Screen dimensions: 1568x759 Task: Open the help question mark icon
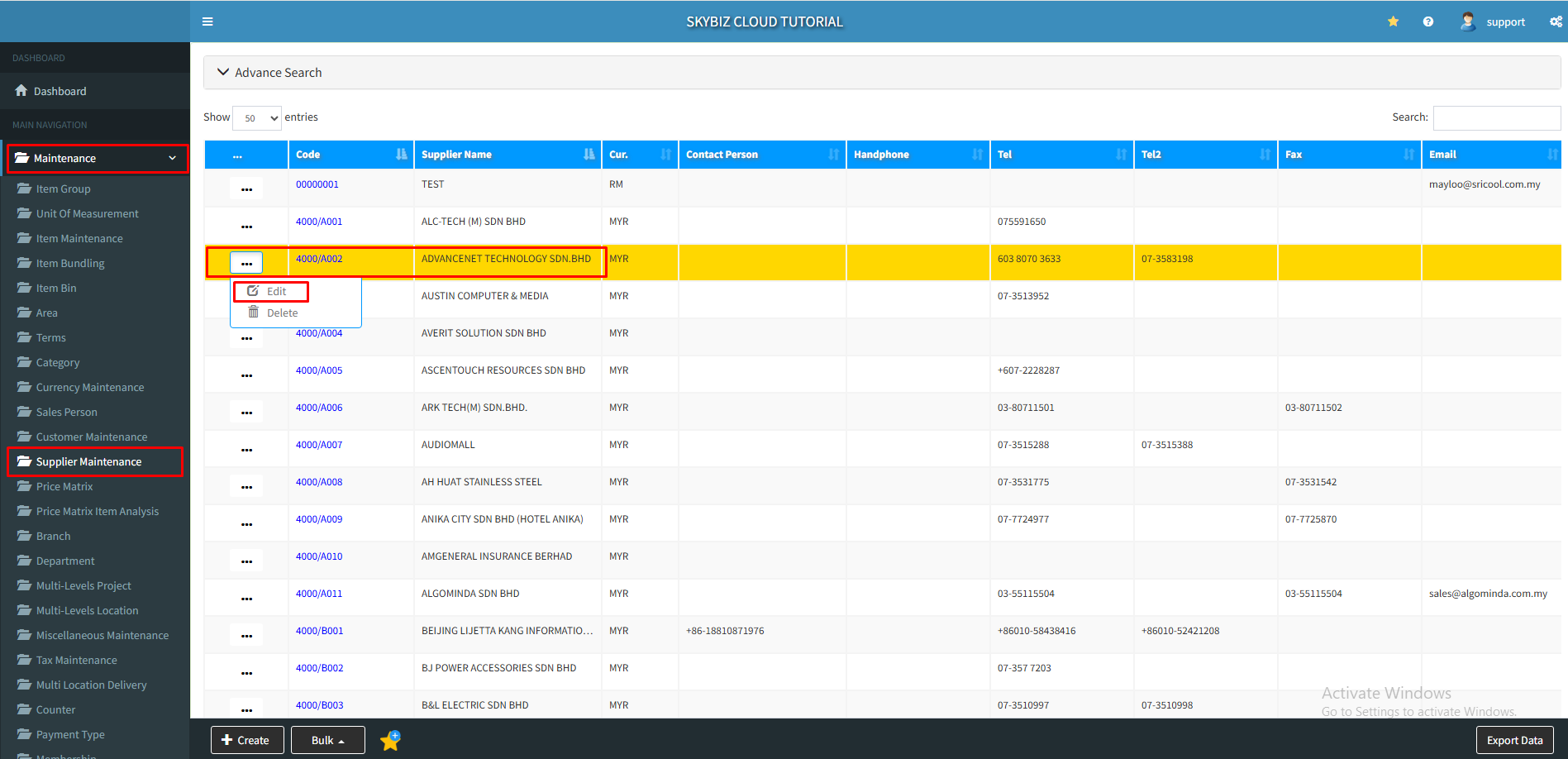(x=1427, y=21)
